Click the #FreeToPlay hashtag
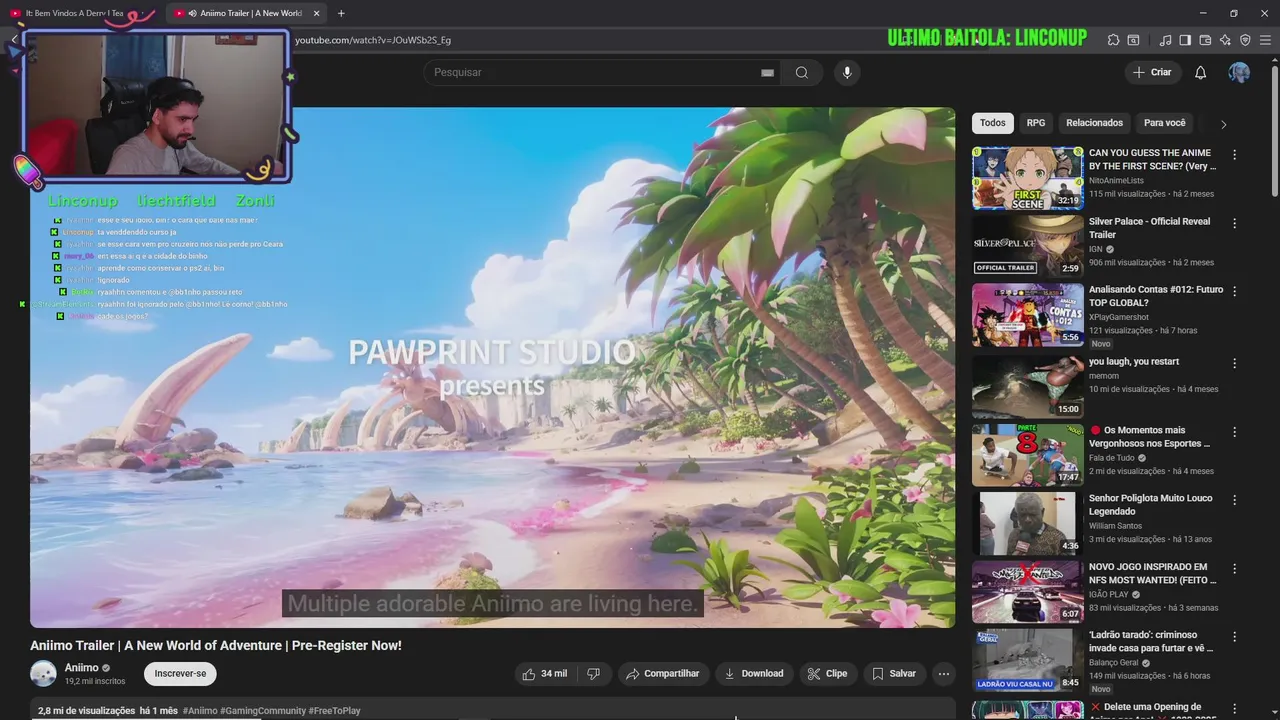 coord(334,711)
